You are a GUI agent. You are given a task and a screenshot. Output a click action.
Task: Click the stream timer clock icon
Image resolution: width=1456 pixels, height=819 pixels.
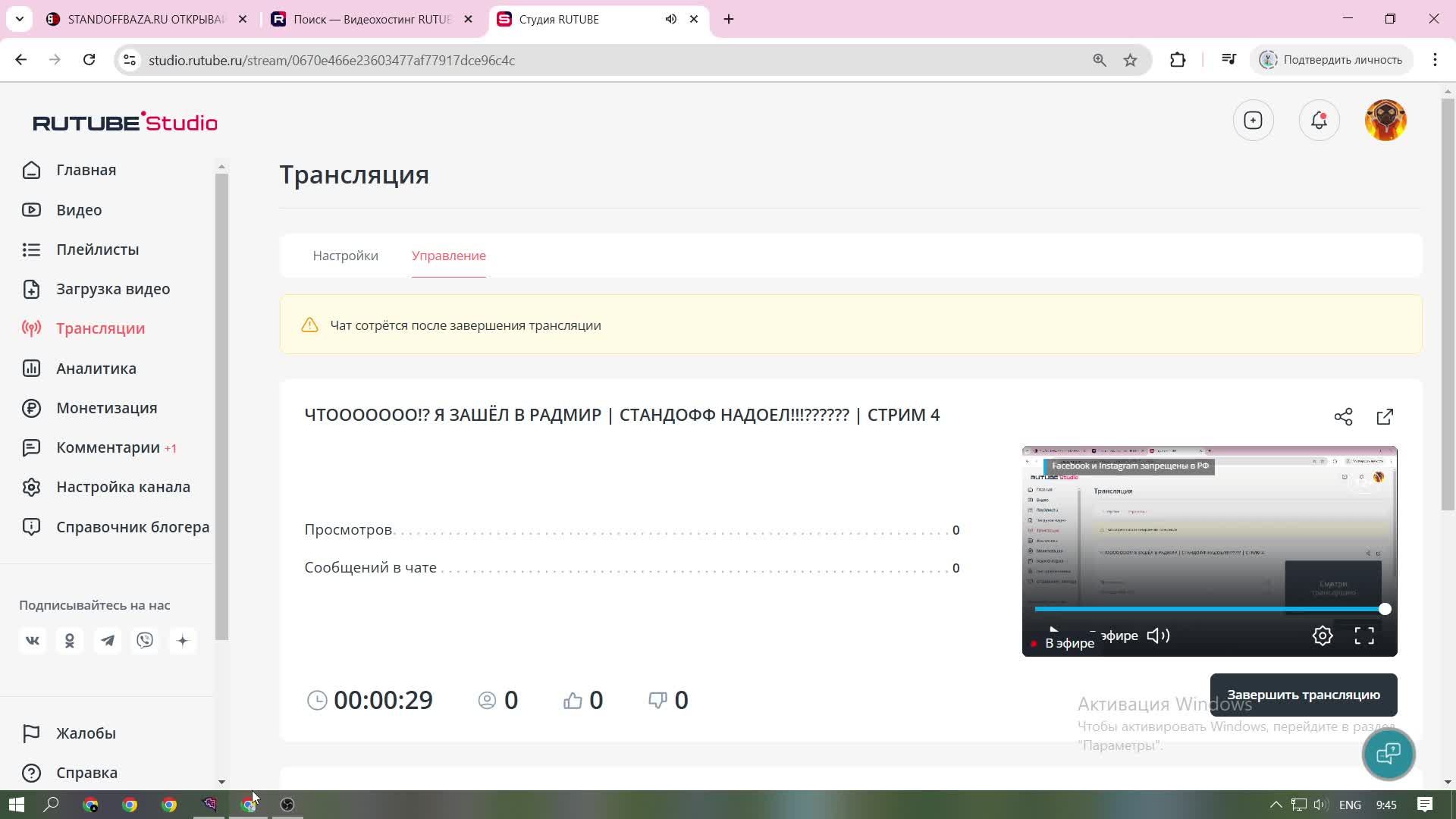317,701
